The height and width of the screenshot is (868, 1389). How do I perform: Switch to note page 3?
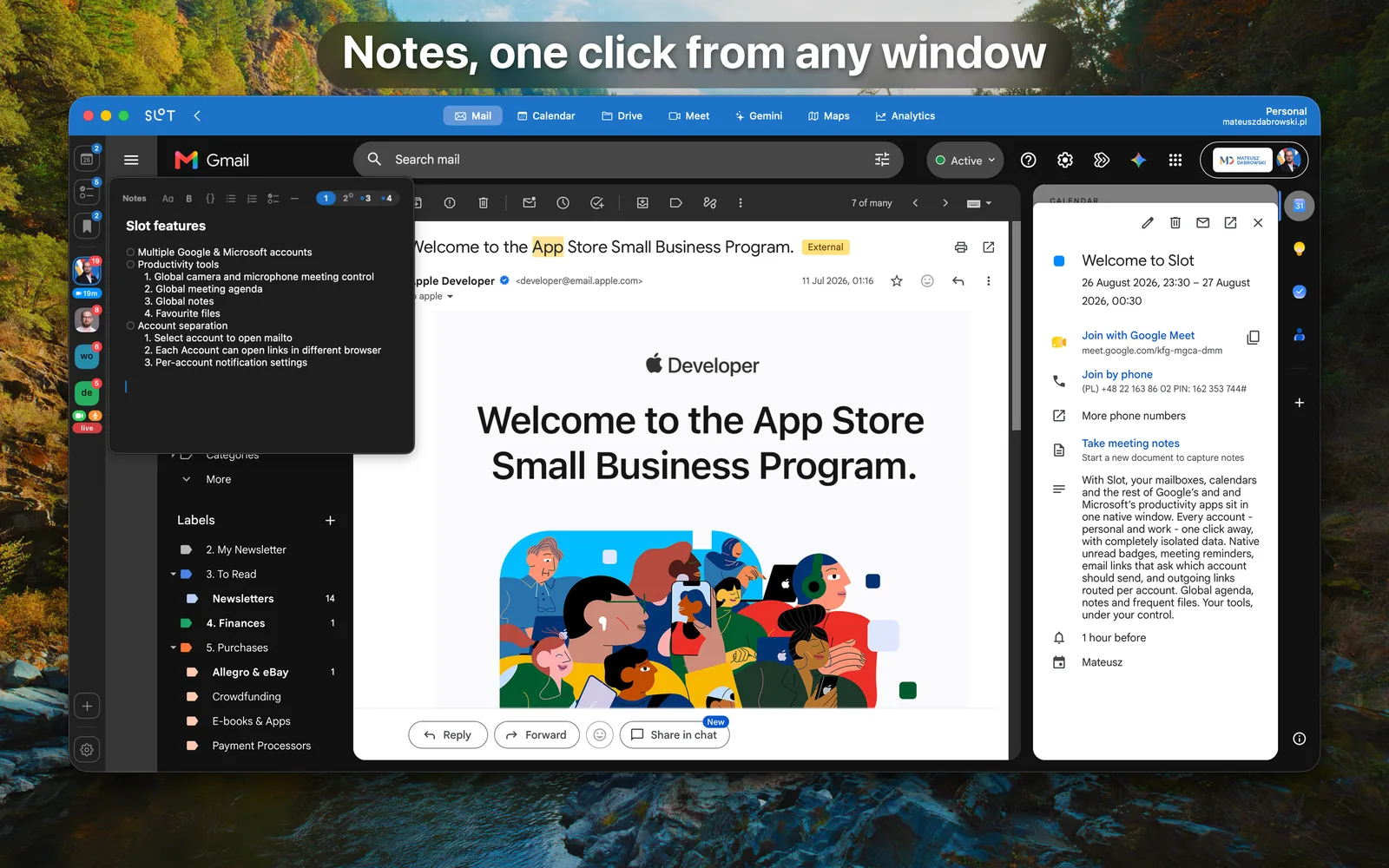367,198
